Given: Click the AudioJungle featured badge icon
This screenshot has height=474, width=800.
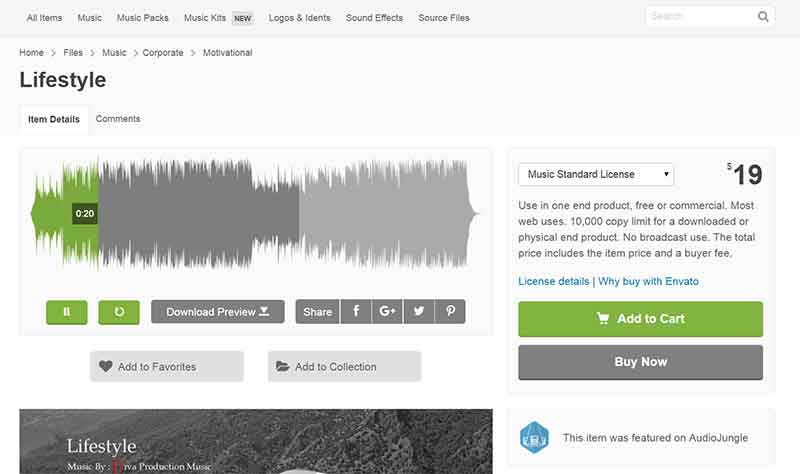Looking at the screenshot, I should (x=535, y=437).
